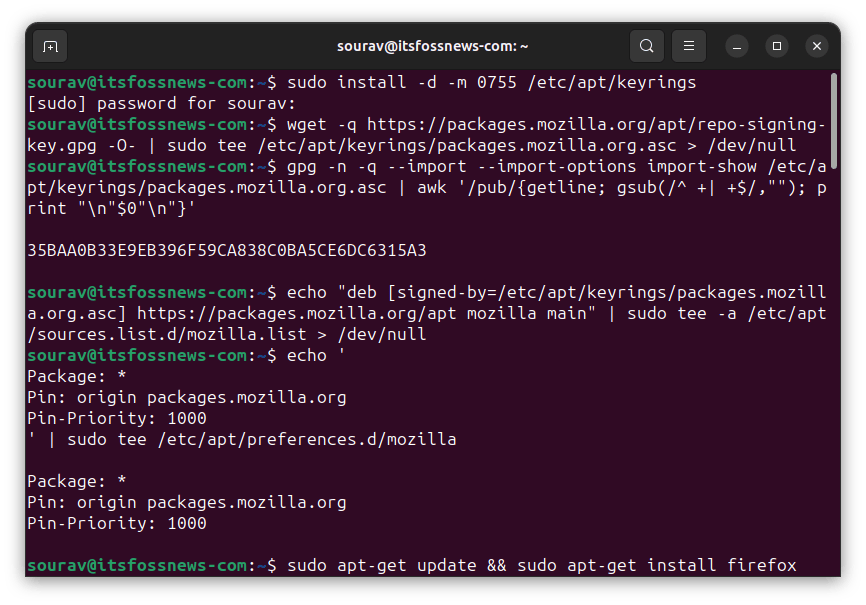Close the terminal window

(817, 46)
